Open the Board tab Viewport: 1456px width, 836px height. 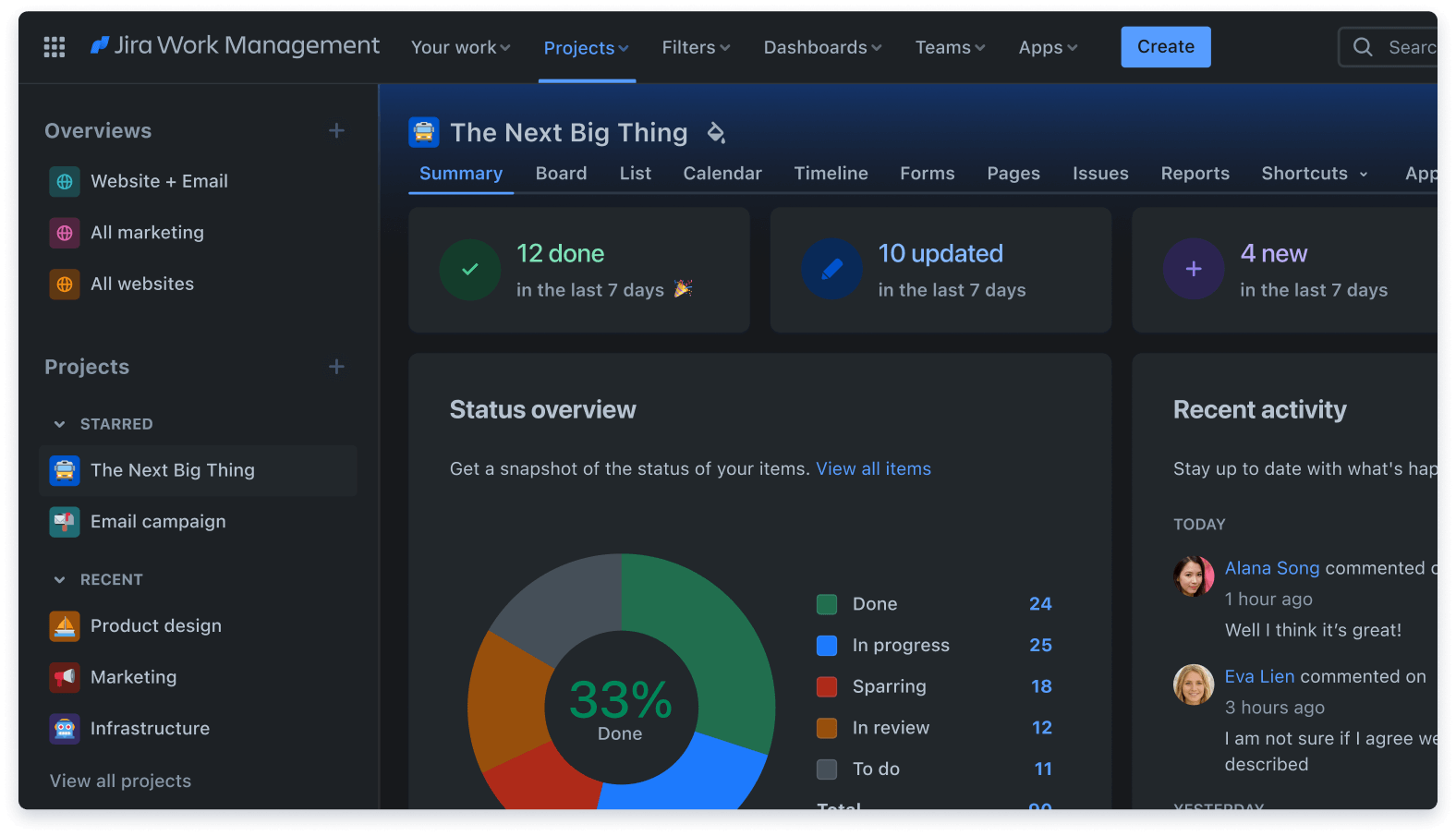coord(561,174)
